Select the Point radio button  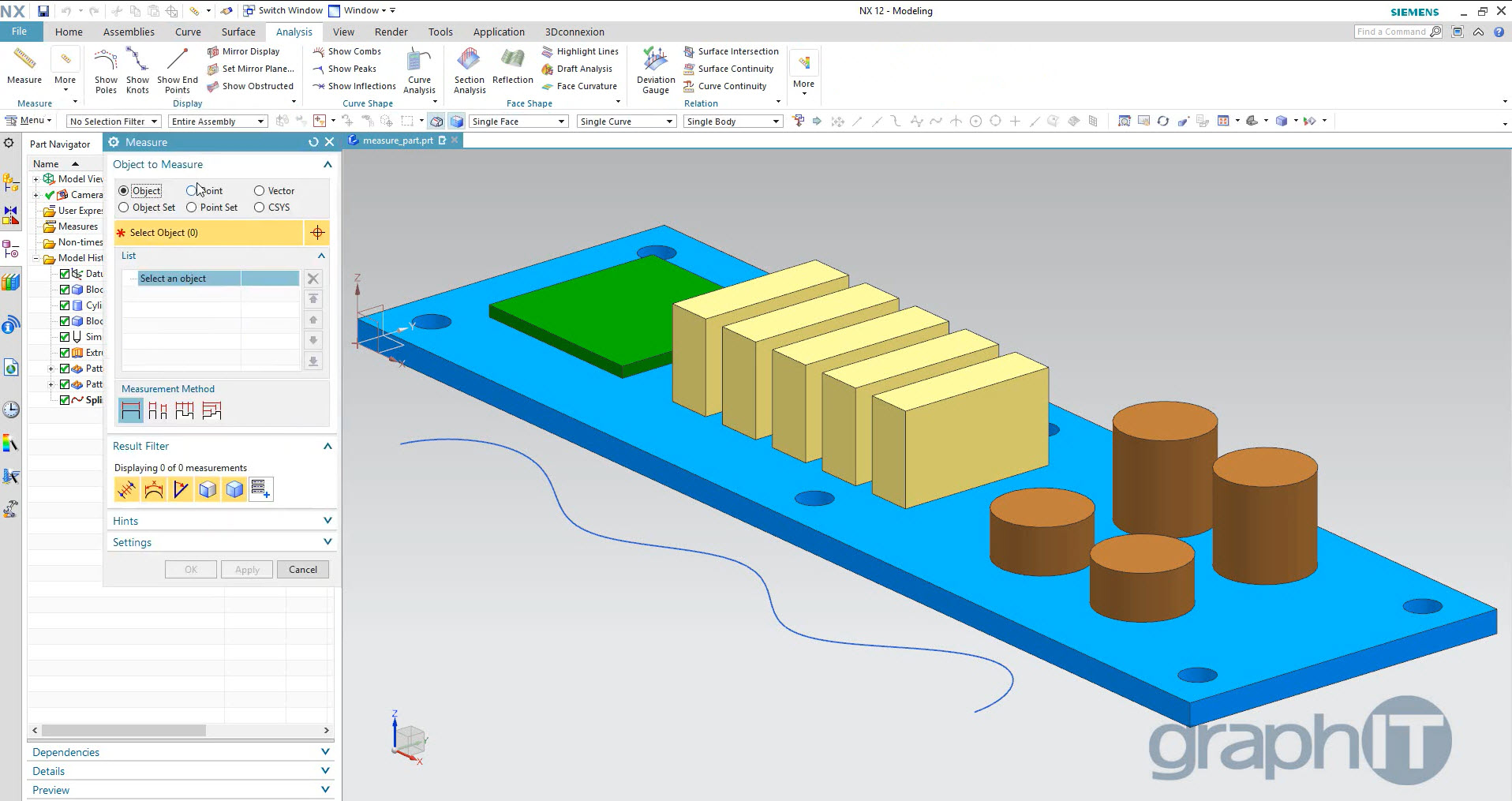click(192, 191)
